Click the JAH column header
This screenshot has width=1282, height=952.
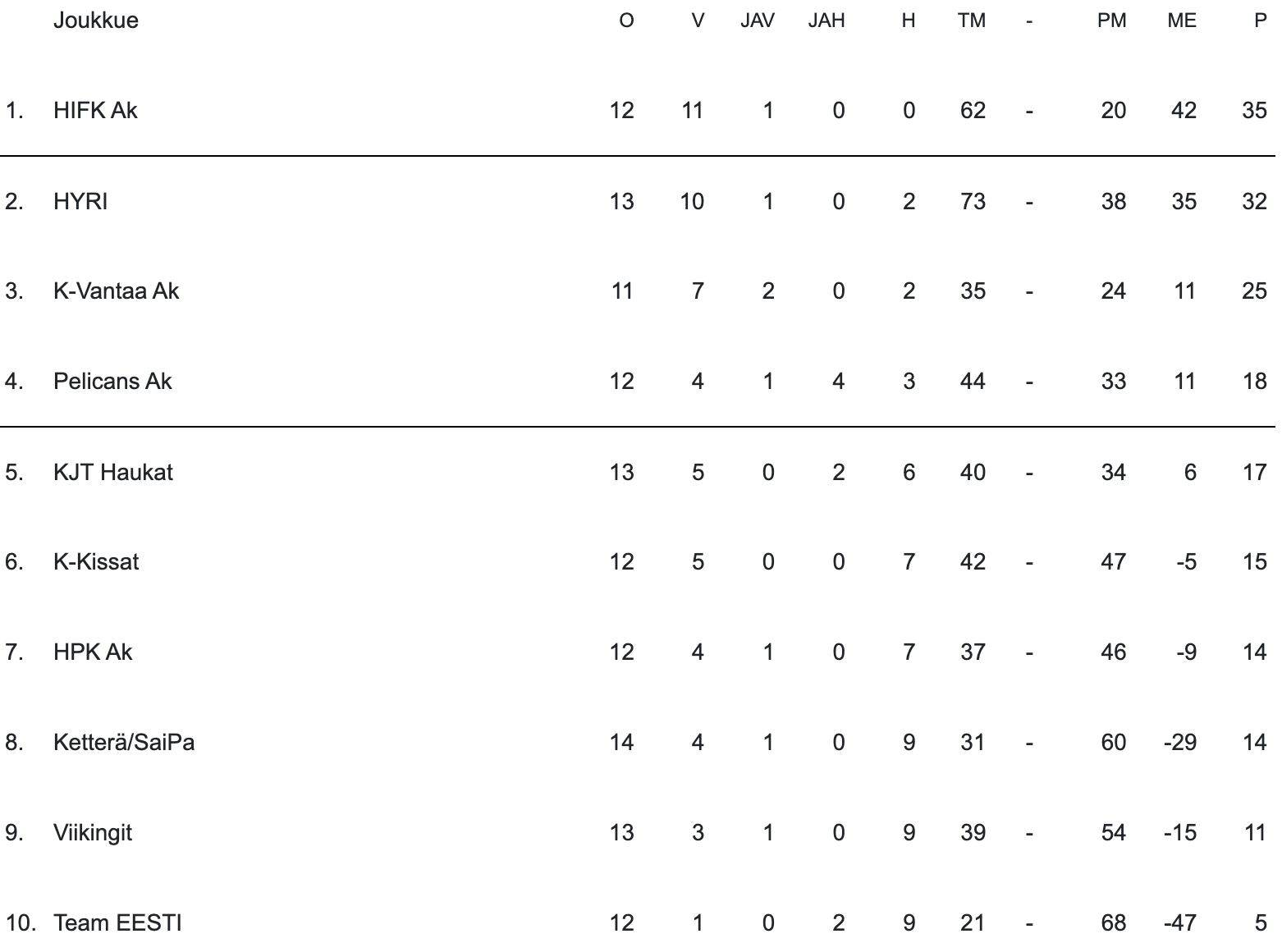(x=826, y=21)
